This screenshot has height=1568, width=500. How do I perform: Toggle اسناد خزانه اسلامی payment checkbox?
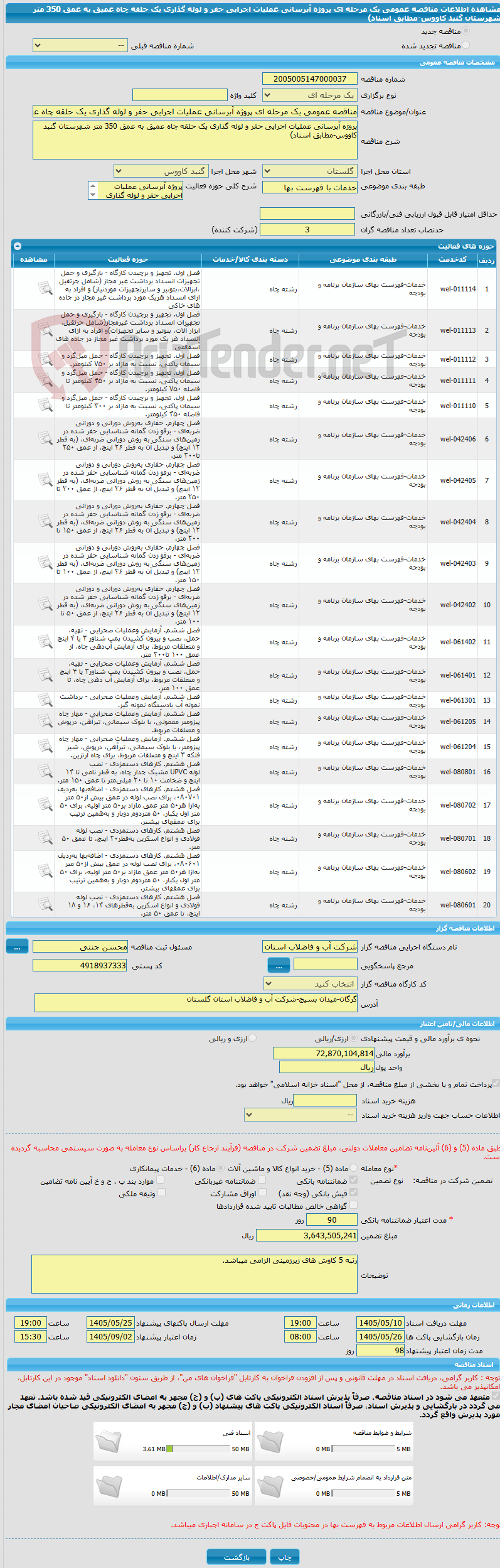496,1083
